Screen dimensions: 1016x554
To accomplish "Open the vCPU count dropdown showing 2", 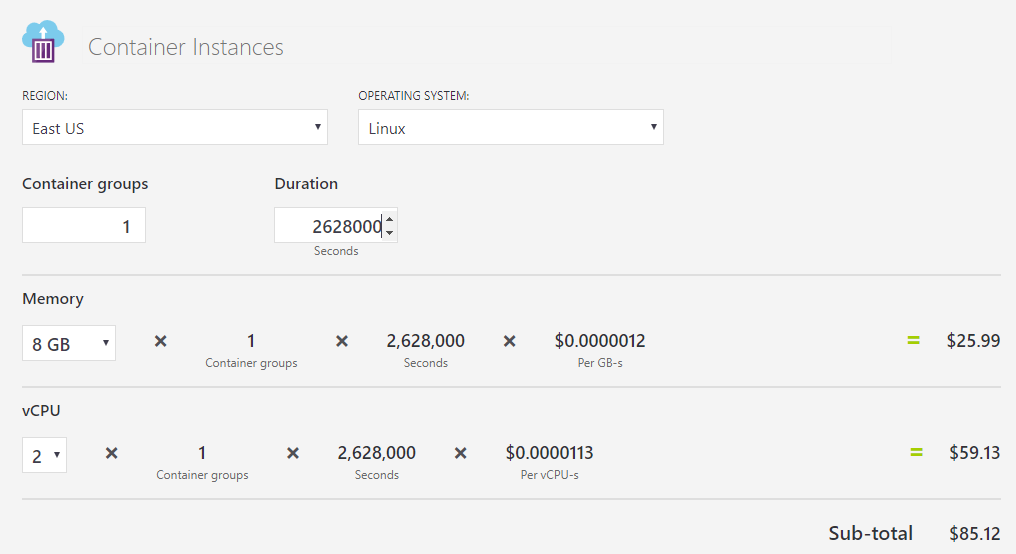I will [x=44, y=455].
